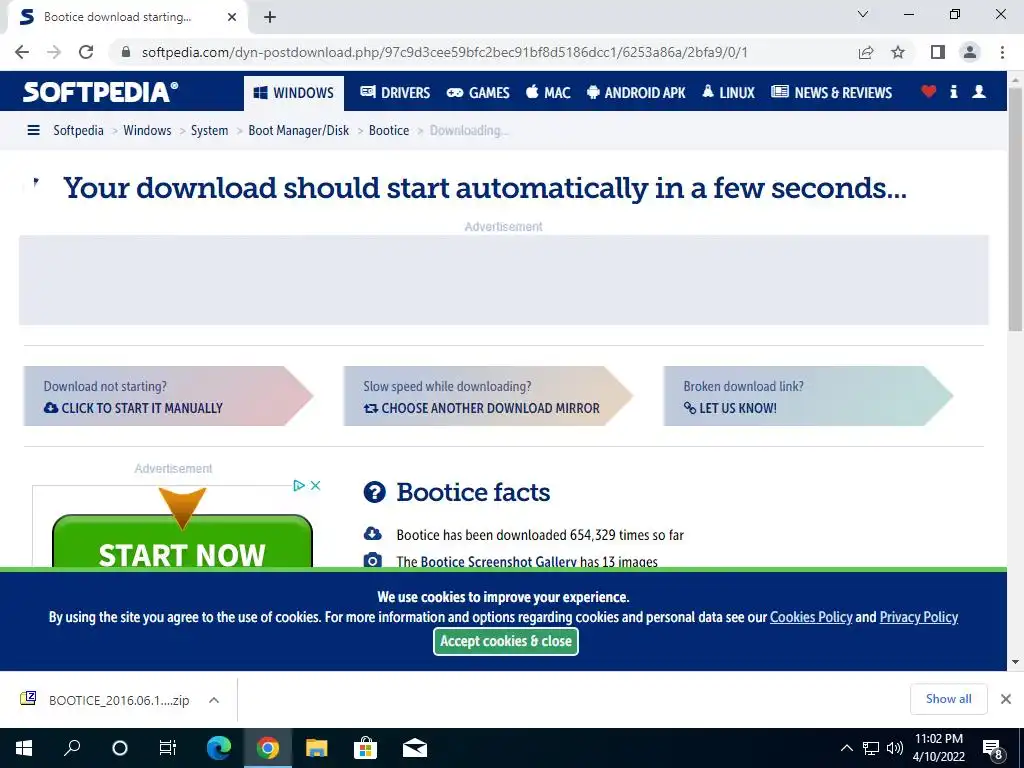The image size is (1024, 768).
Task: Open taskbar search magnifier
Action: click(x=72, y=748)
